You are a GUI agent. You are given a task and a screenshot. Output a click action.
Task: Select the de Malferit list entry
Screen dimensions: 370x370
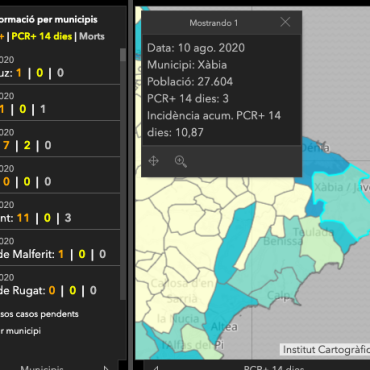[59, 248]
